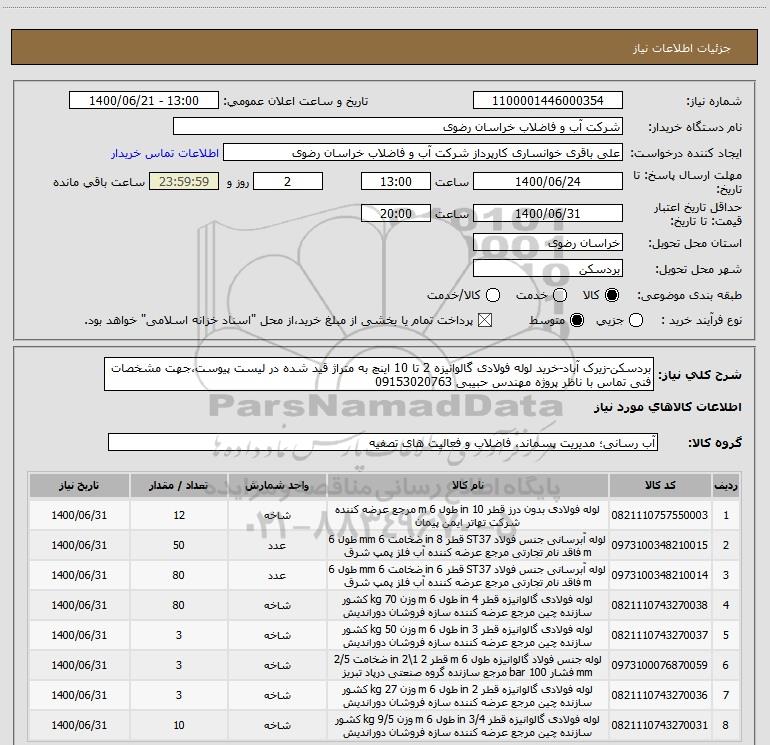
Task: Click row 4 product name, 4 in galvanized pipe
Action: (x=467, y=606)
